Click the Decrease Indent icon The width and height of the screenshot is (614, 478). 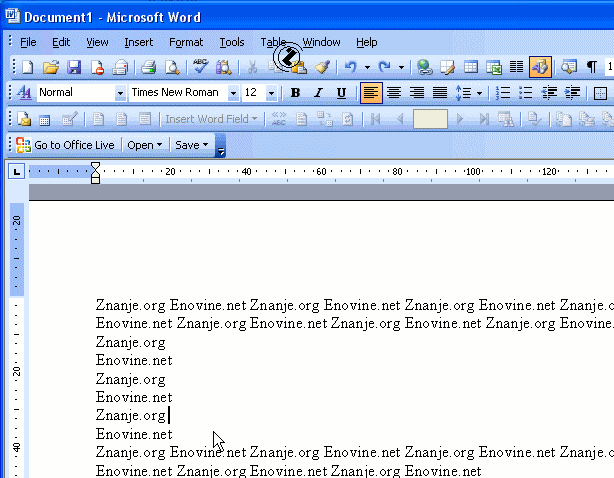(549, 93)
